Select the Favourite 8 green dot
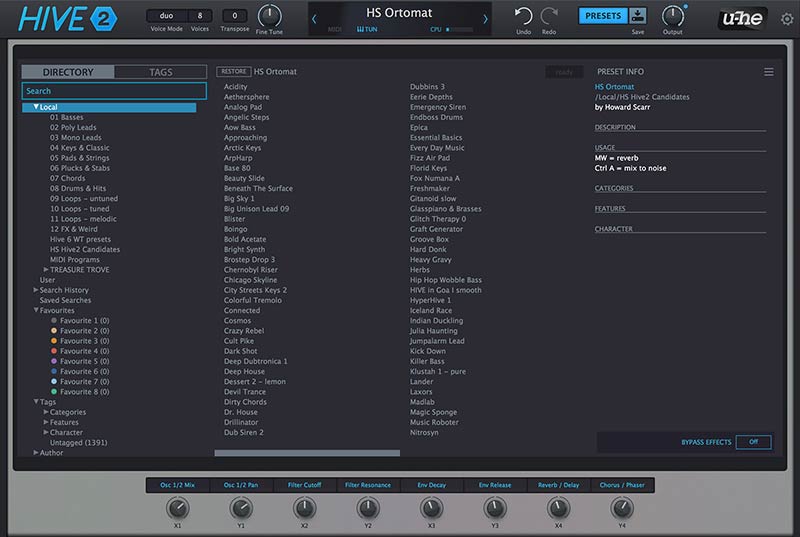This screenshot has width=800, height=537. 54,392
